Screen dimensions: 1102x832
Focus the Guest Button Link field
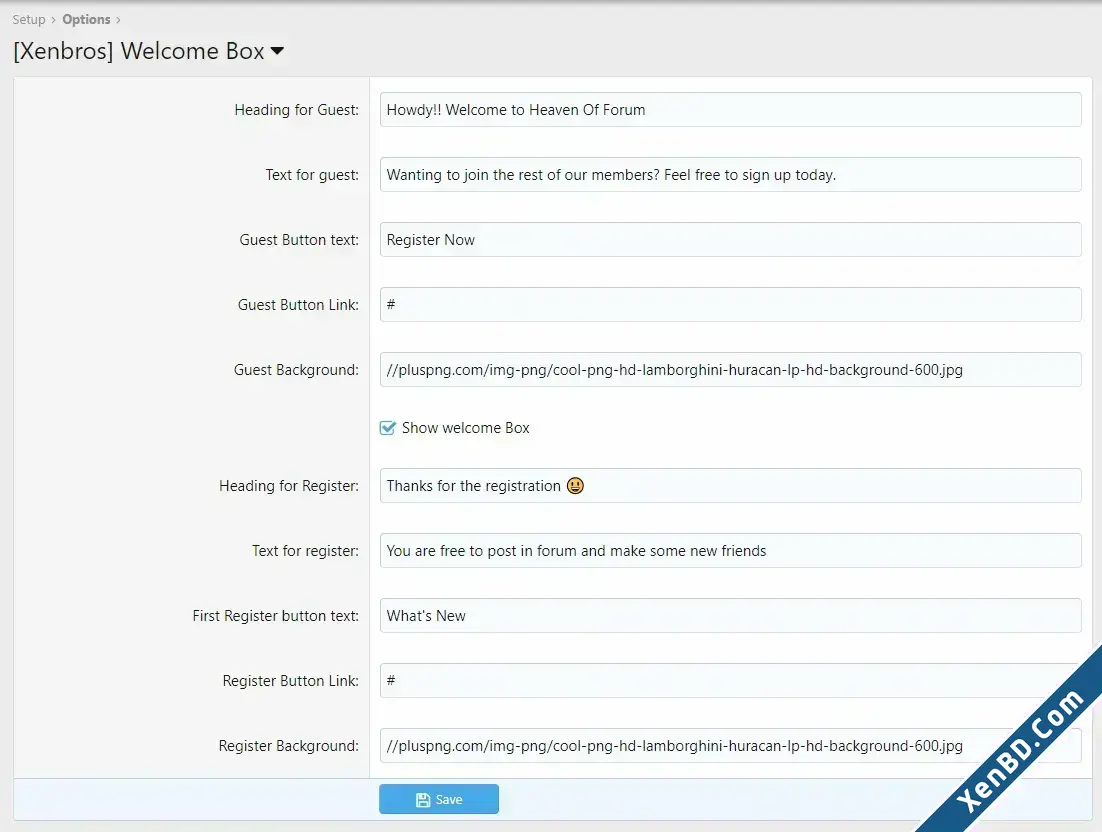(x=730, y=304)
